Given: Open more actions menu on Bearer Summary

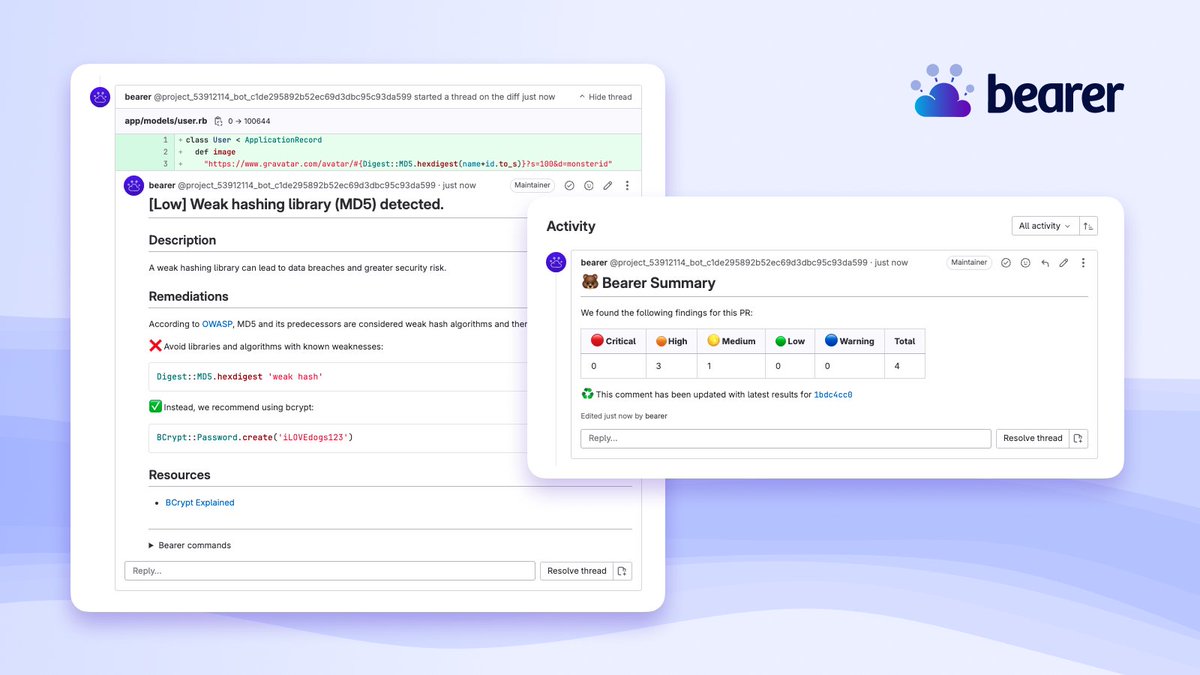Looking at the screenshot, I should pyautogui.click(x=1084, y=262).
